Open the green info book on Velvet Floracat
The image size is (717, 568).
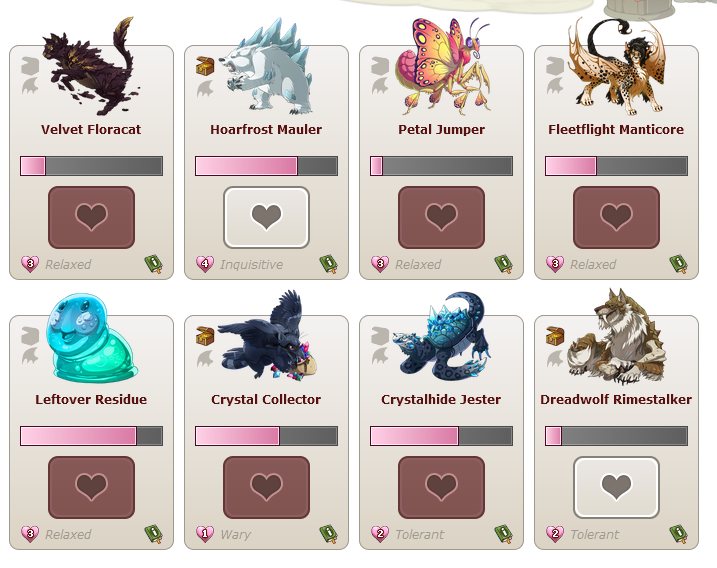pos(154,264)
